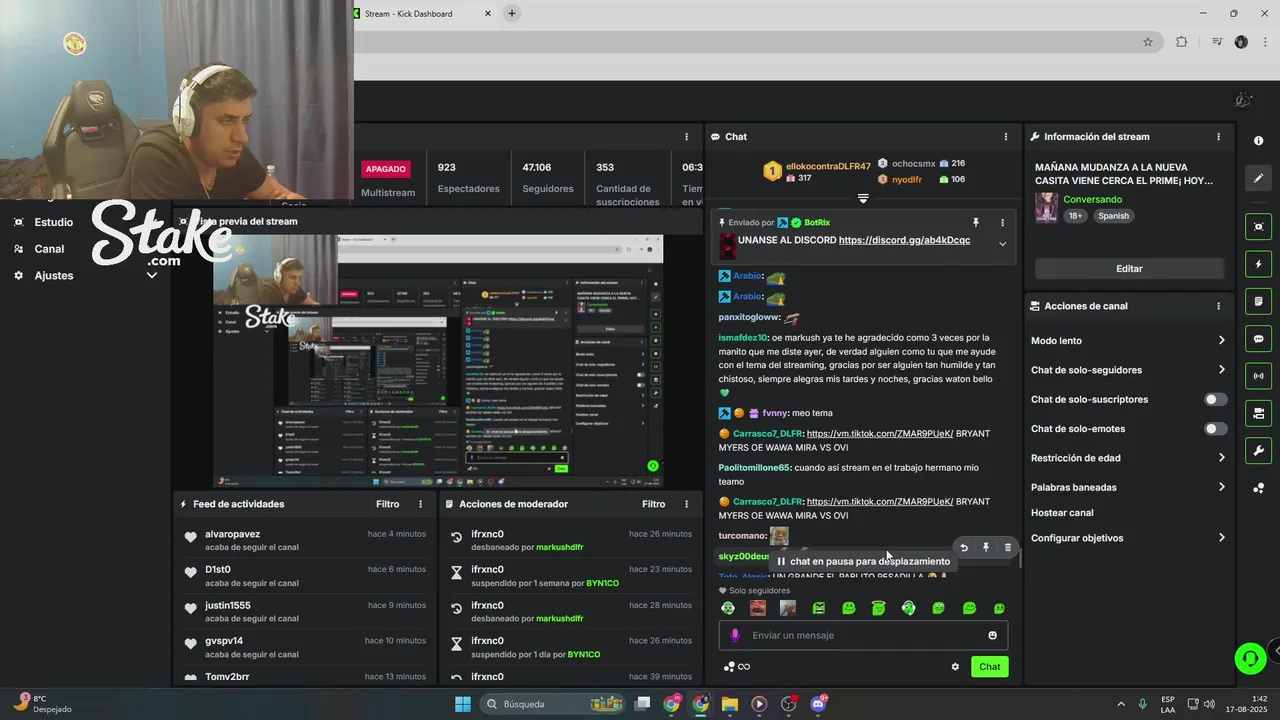Viewport: 1280px width, 720px height.
Task: Open Windows Start menu
Action: tap(463, 704)
